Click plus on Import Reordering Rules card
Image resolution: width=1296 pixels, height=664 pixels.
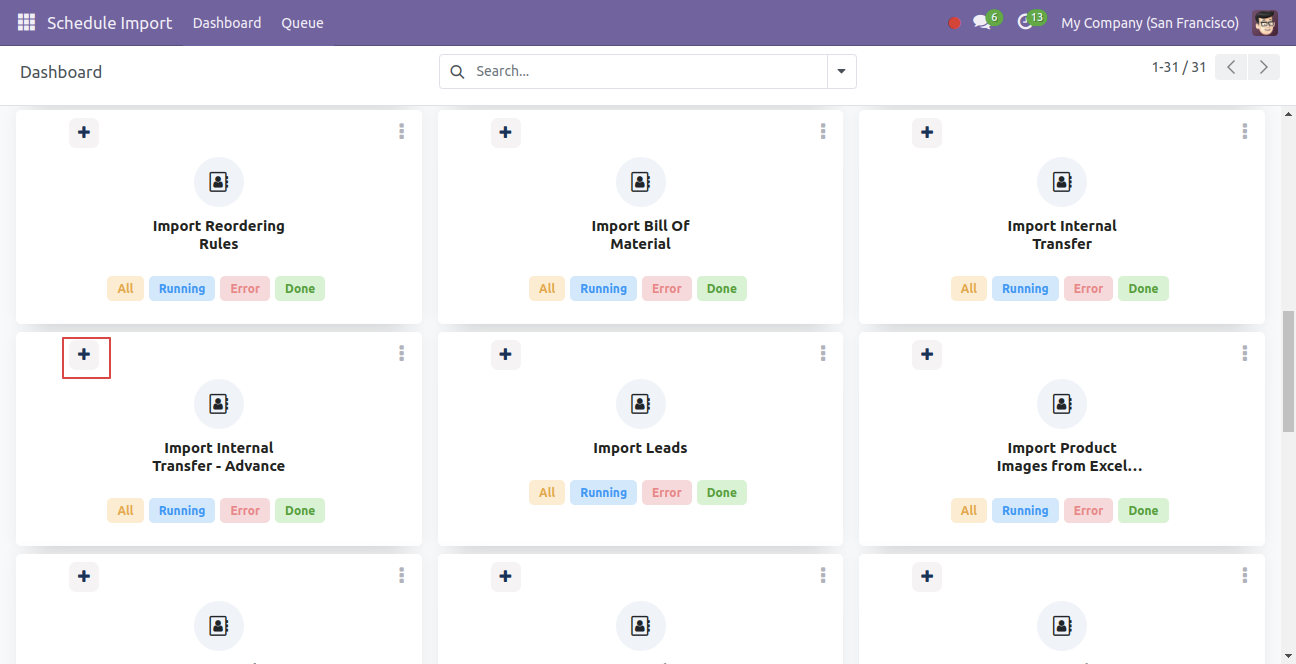[84, 132]
